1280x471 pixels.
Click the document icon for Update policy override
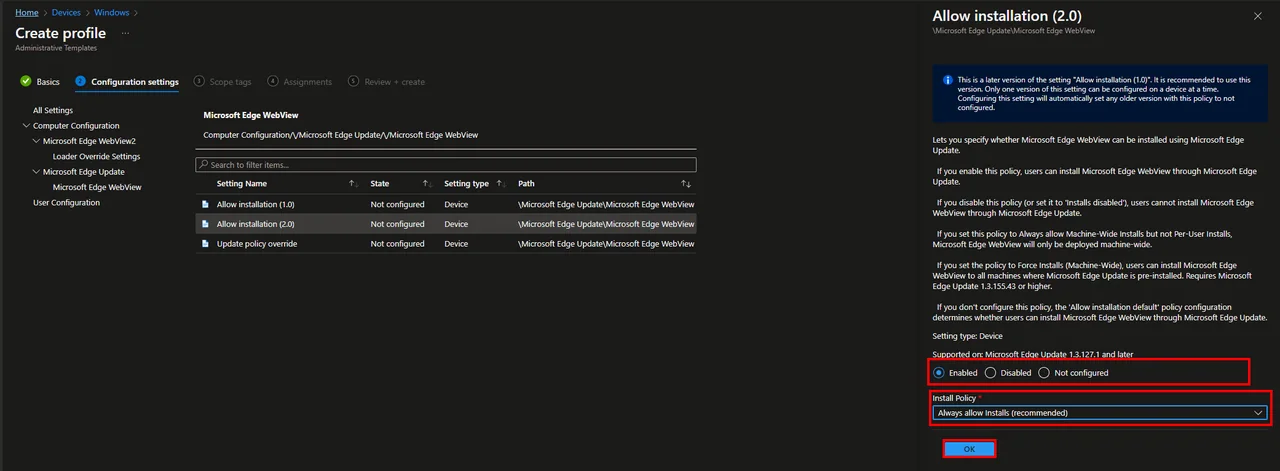point(205,244)
